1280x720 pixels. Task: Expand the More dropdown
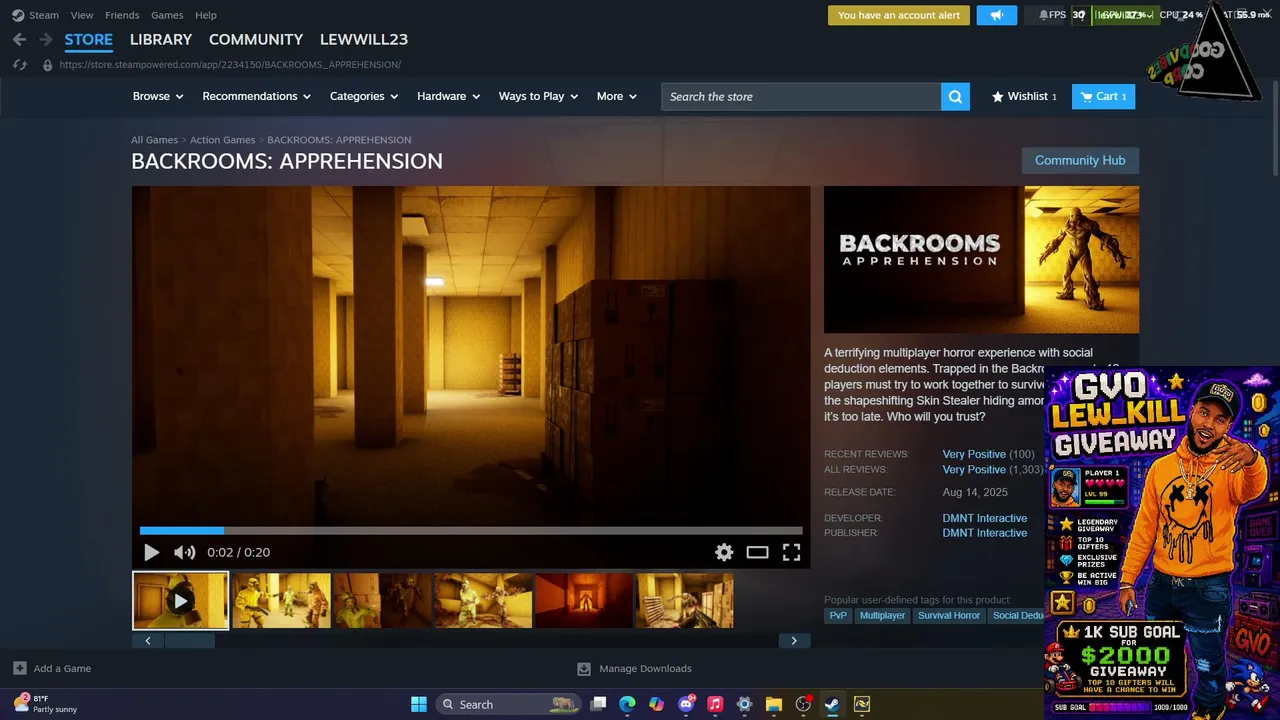(x=616, y=97)
